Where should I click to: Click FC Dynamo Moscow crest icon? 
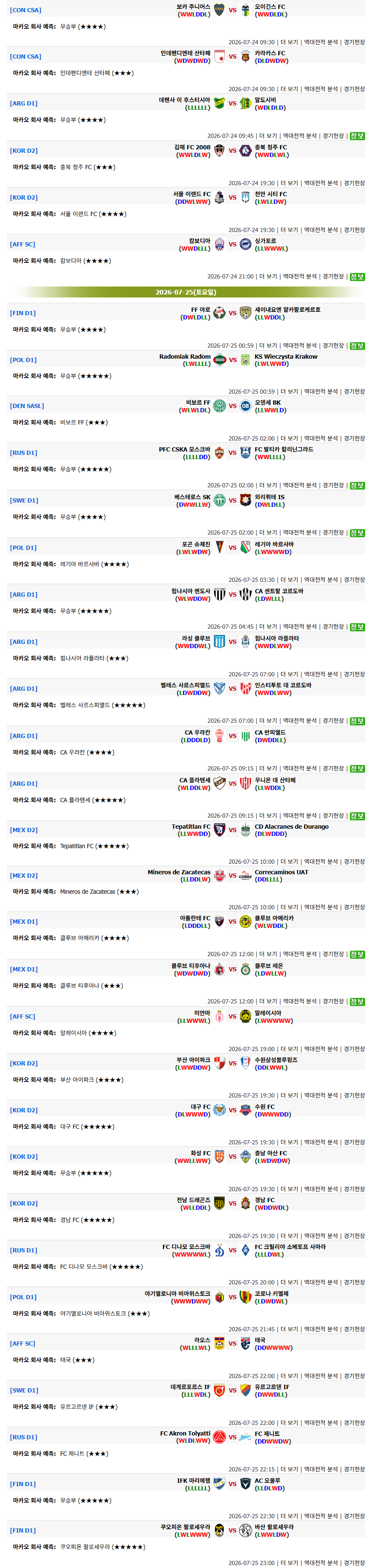click(x=219, y=1250)
